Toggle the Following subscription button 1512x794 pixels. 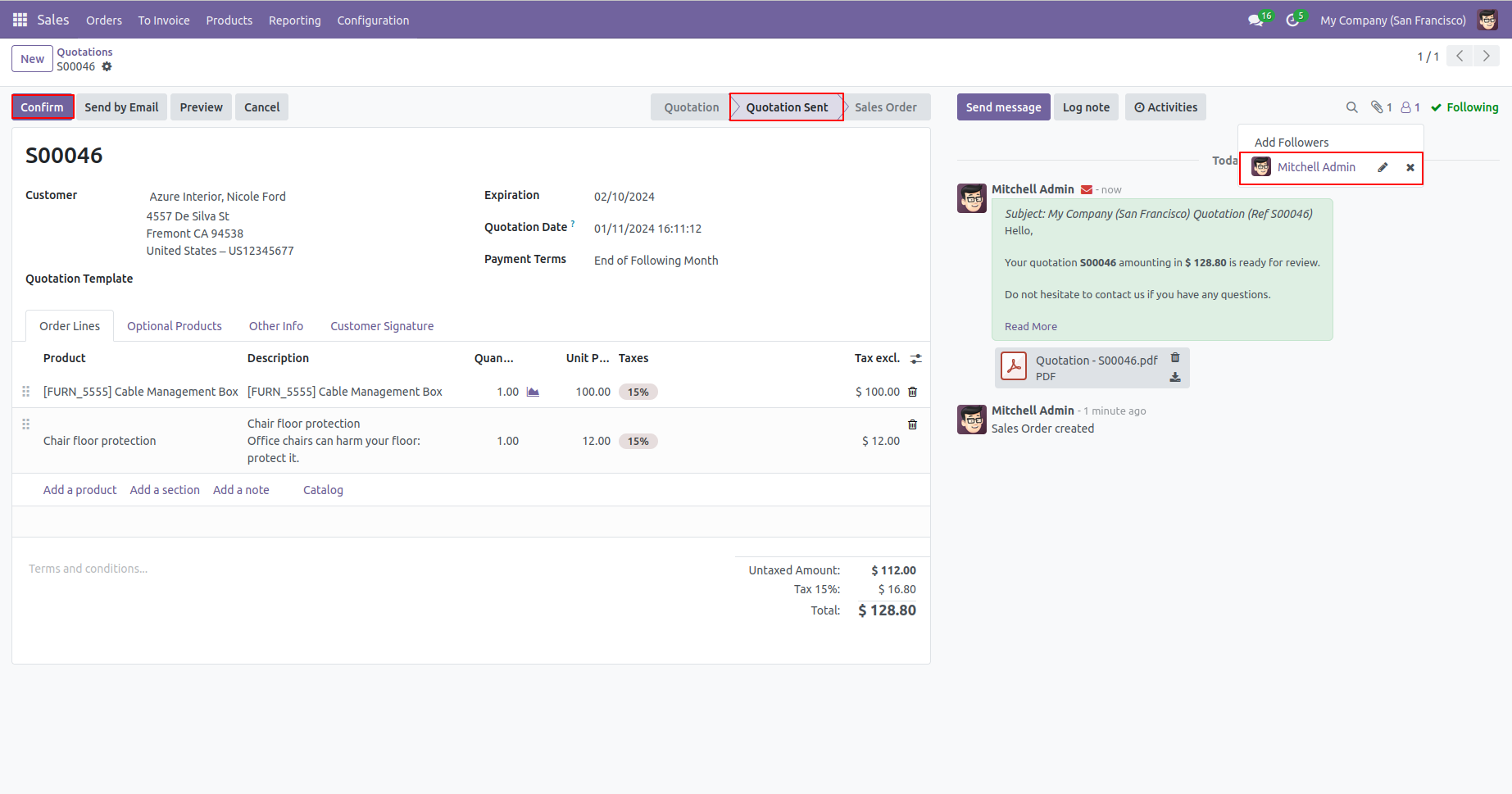coord(1464,107)
